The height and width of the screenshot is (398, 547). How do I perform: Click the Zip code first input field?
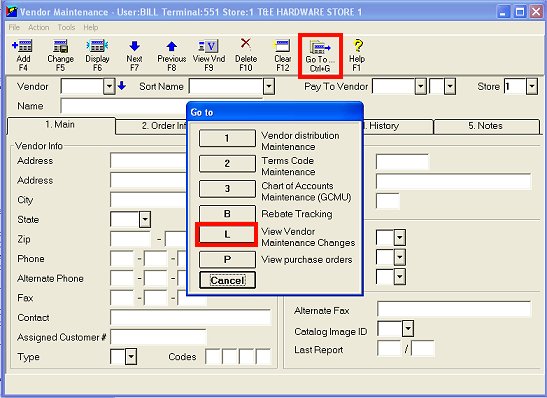[130, 239]
